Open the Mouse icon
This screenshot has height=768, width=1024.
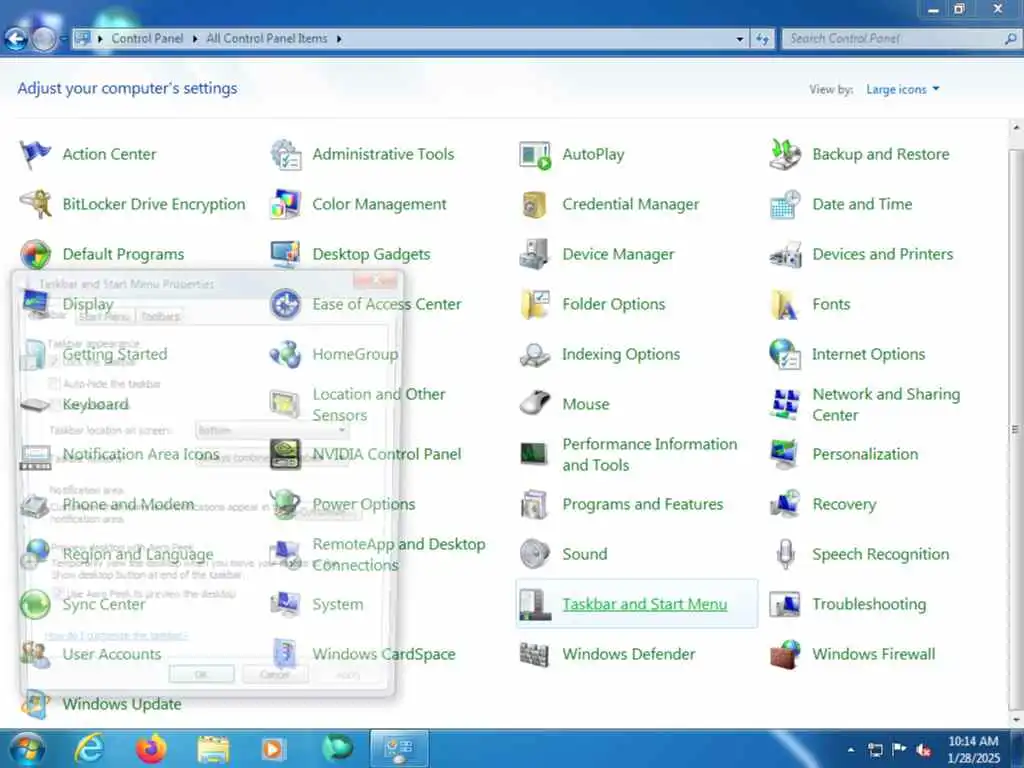tap(536, 404)
